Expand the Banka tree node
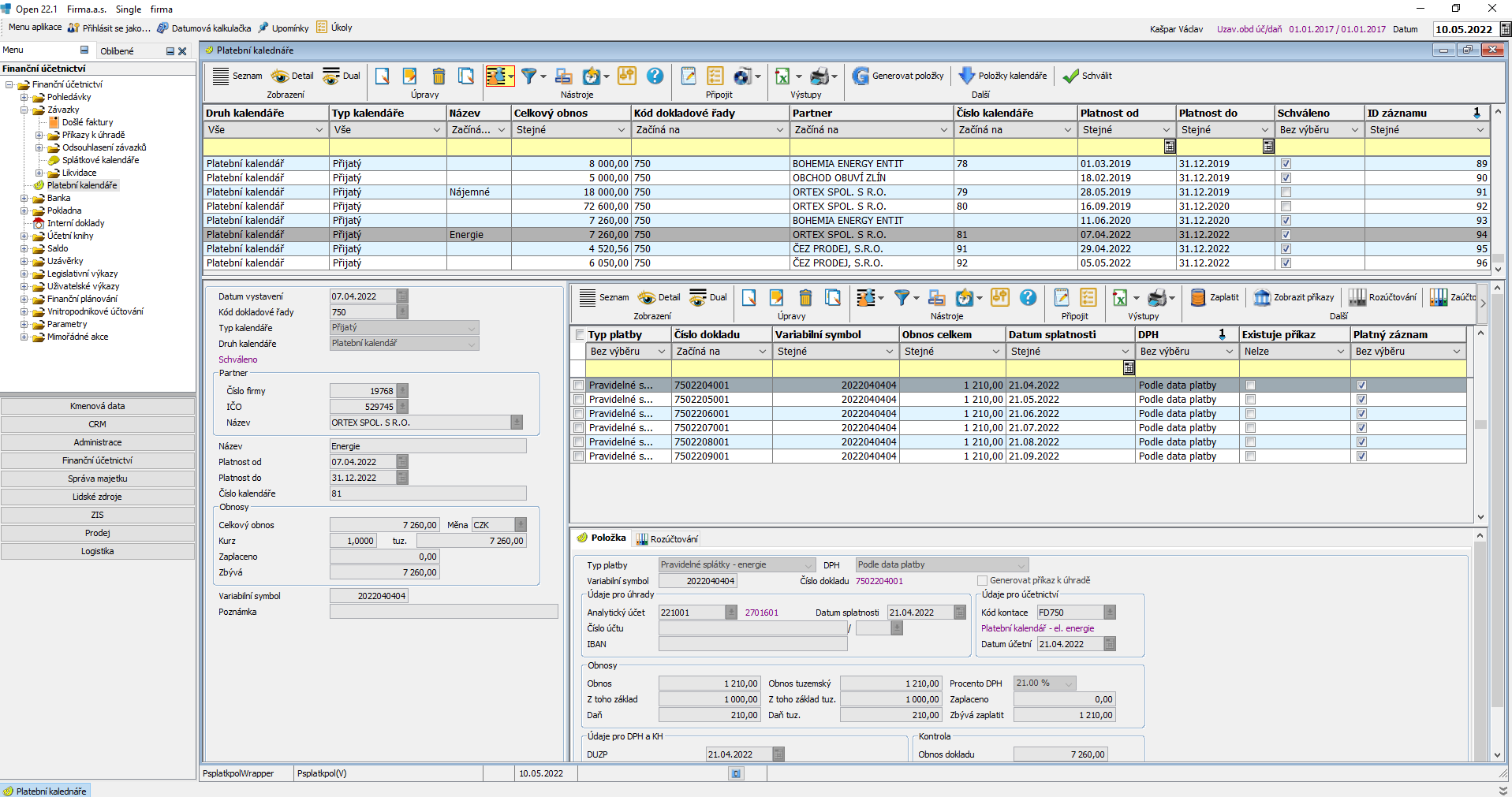This screenshot has height=797, width=1512. 24,199
